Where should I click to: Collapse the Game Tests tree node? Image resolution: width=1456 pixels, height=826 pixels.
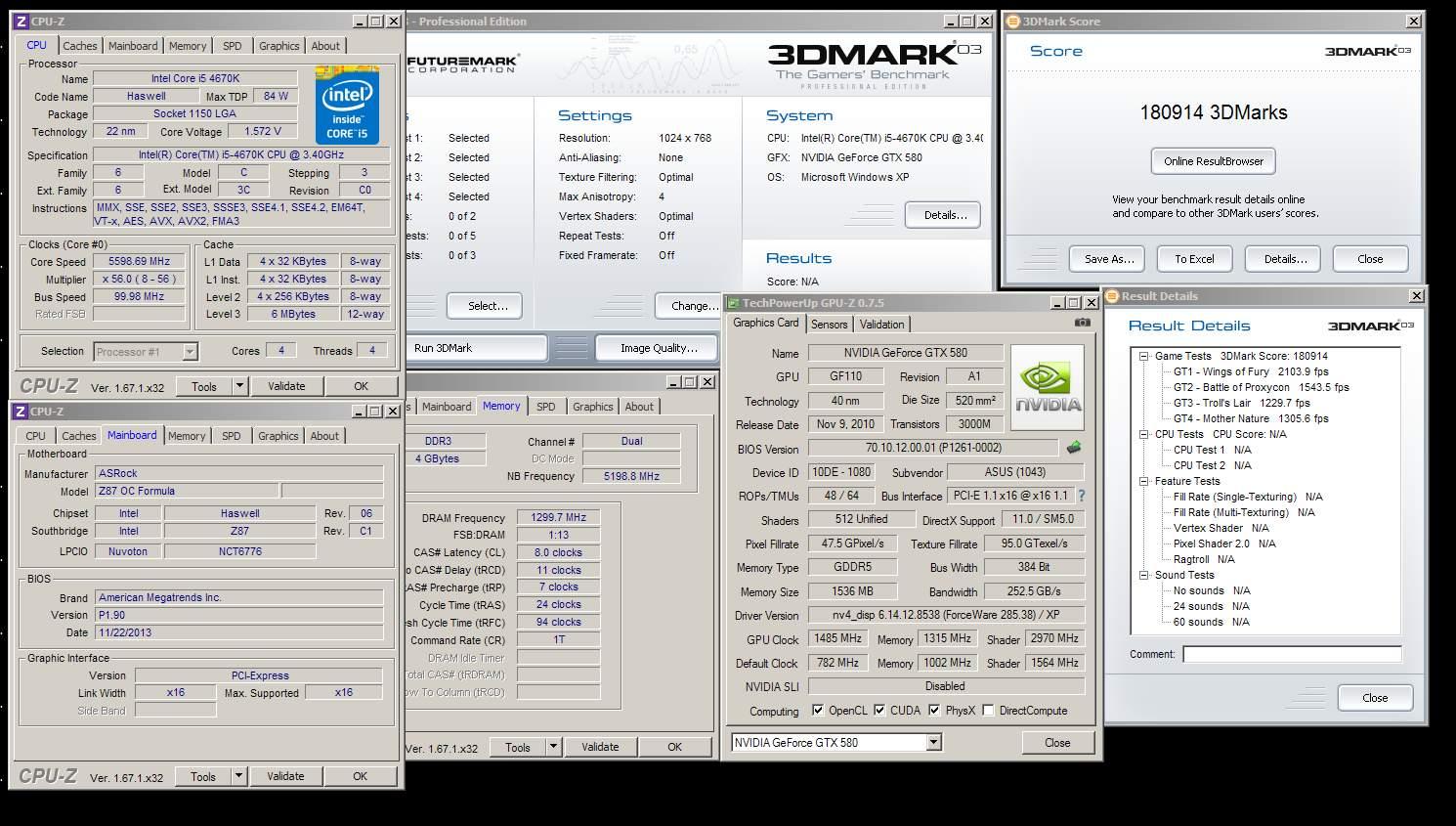1143,356
